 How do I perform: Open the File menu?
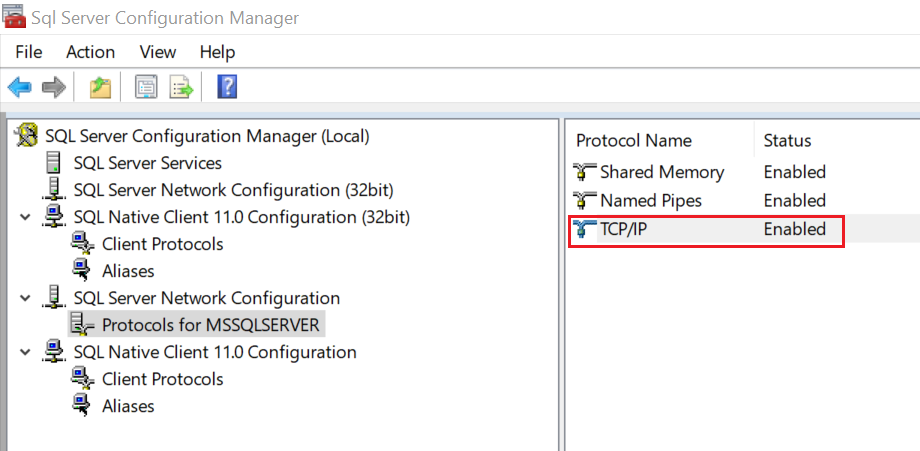point(29,52)
